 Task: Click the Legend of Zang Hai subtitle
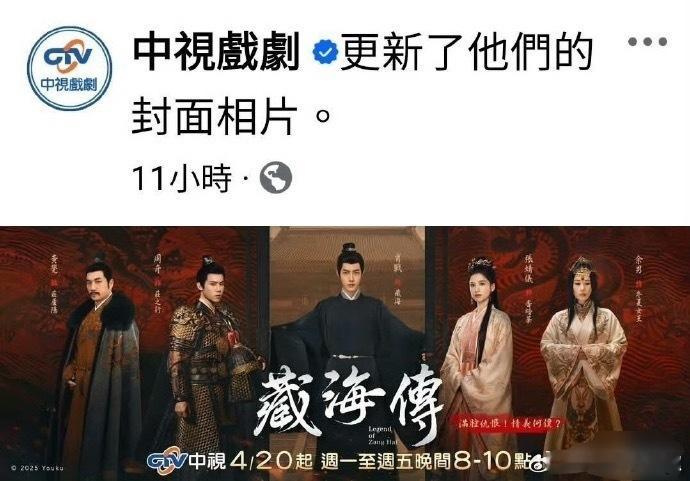[380, 435]
